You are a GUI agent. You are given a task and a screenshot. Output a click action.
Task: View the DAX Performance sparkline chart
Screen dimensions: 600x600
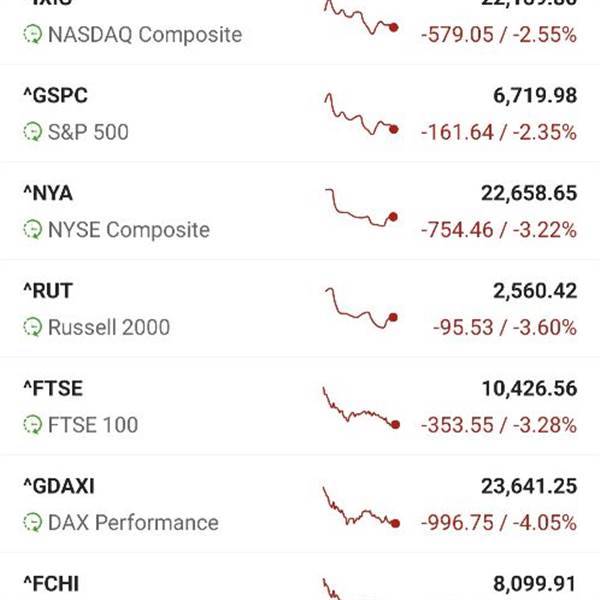click(x=361, y=508)
